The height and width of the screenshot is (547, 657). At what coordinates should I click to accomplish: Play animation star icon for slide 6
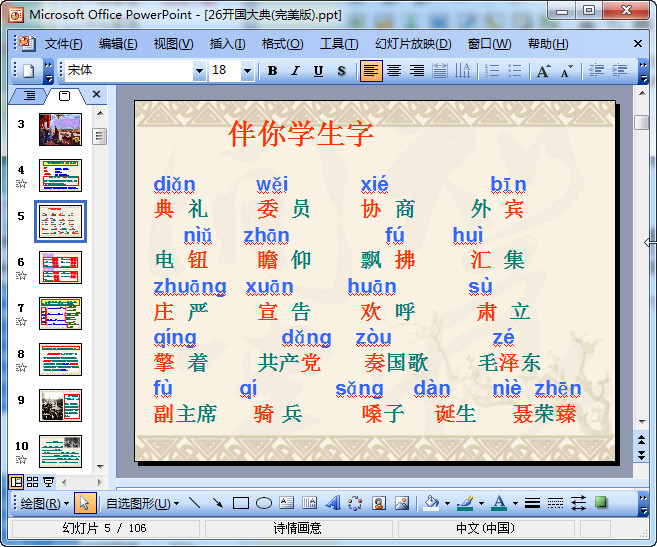(x=21, y=276)
